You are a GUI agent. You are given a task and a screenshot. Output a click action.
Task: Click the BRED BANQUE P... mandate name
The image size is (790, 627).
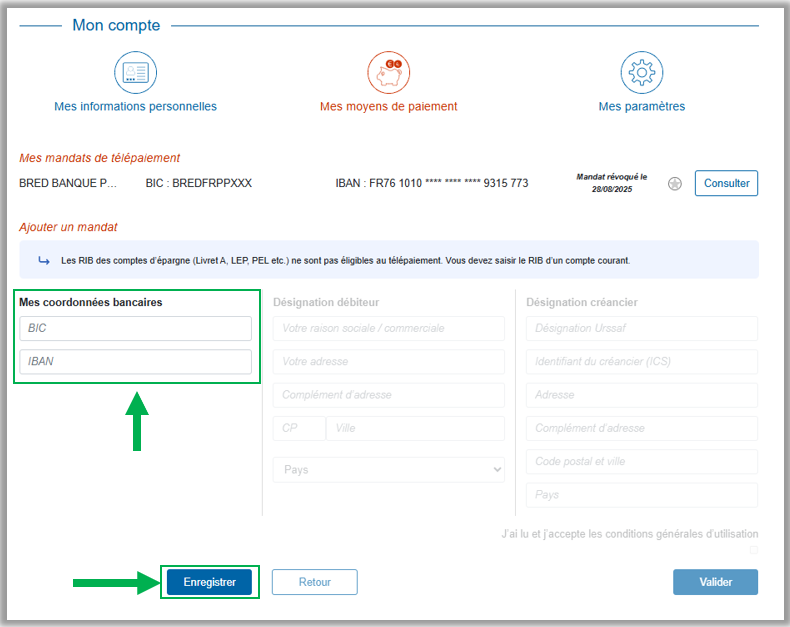[x=68, y=183]
